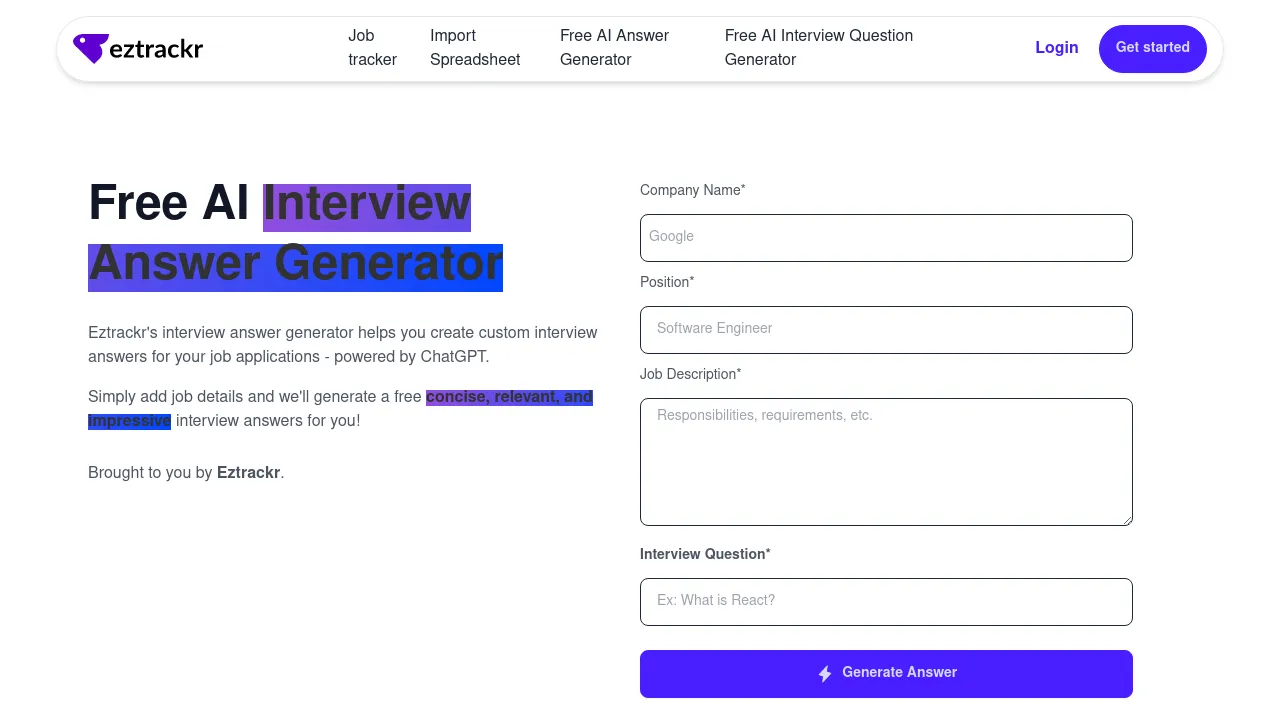Click the Google placeholder text box
The width and height of the screenshot is (1280, 720).
click(x=886, y=238)
